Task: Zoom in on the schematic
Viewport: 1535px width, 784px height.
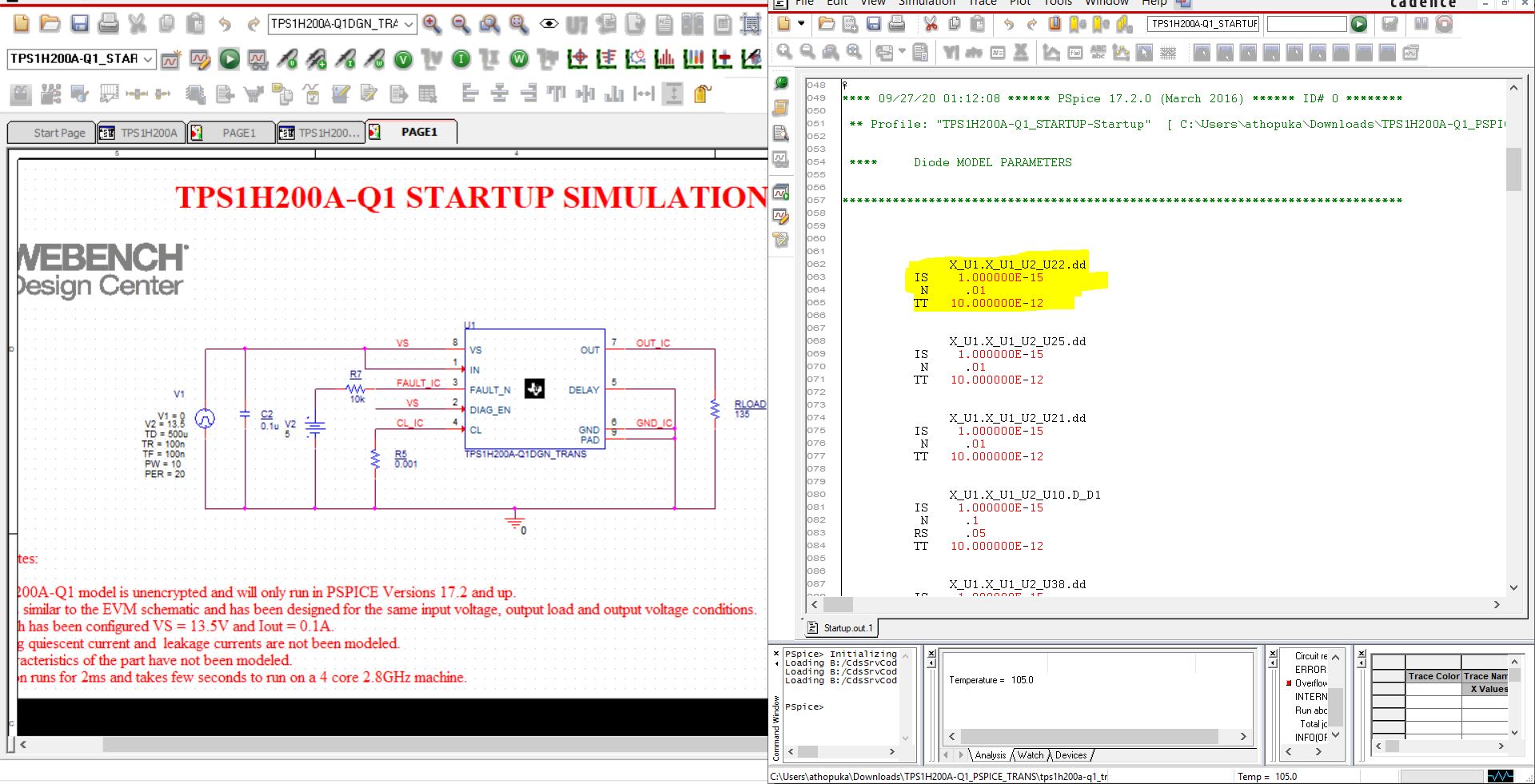Action: point(432,24)
